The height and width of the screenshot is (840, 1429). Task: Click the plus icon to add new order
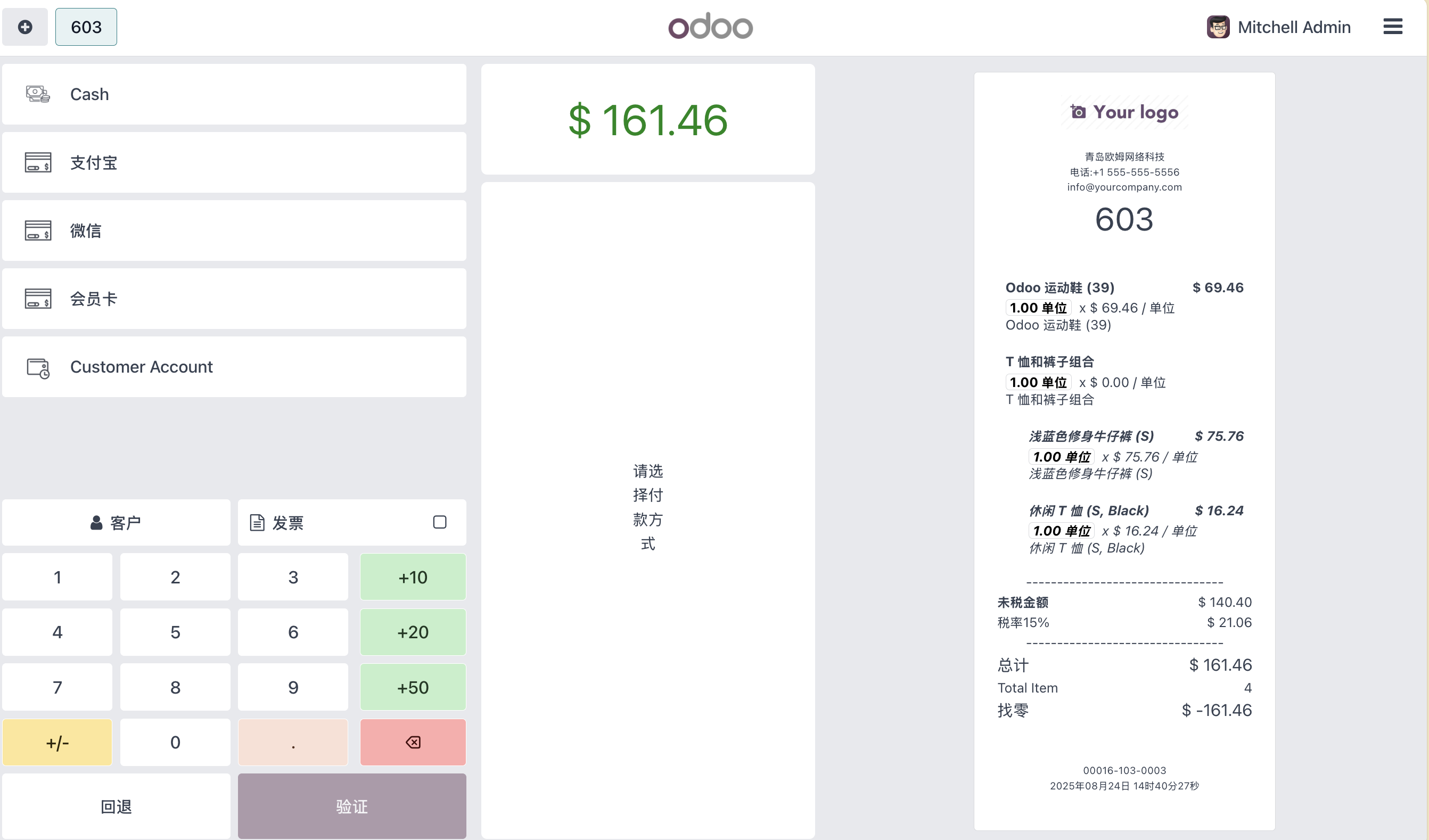click(25, 27)
